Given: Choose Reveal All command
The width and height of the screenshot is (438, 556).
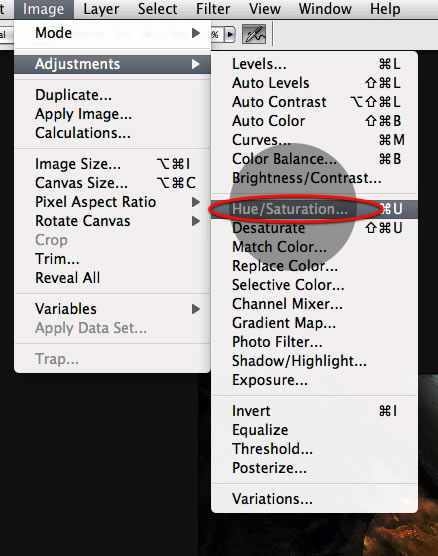Looking at the screenshot, I should coord(112,278).
